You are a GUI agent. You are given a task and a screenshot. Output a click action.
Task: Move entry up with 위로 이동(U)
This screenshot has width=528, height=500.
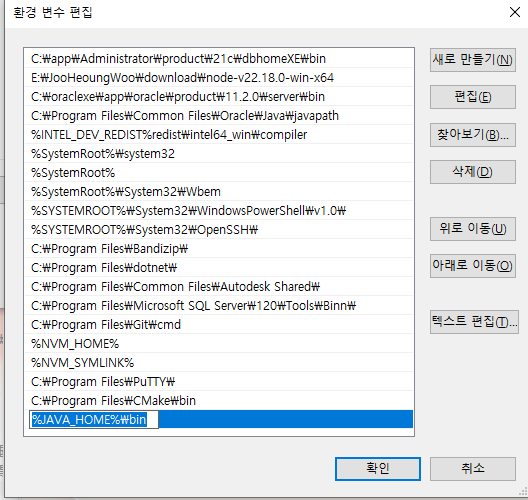coord(472,229)
